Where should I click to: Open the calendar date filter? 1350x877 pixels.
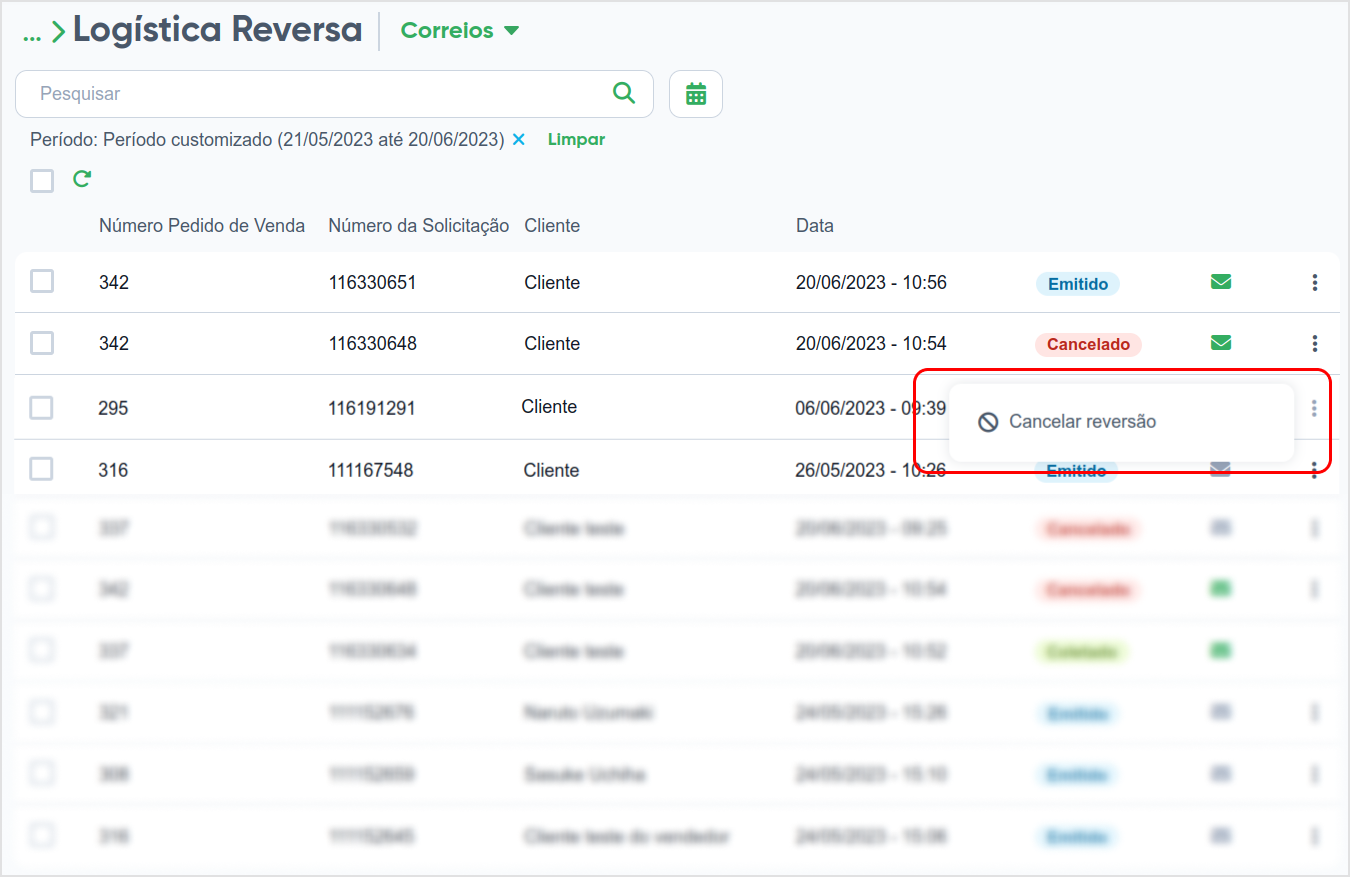click(x=696, y=94)
